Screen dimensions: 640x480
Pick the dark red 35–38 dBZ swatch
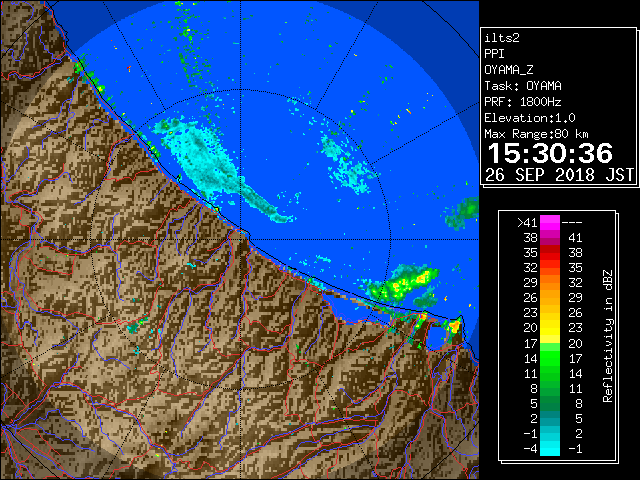(550, 253)
